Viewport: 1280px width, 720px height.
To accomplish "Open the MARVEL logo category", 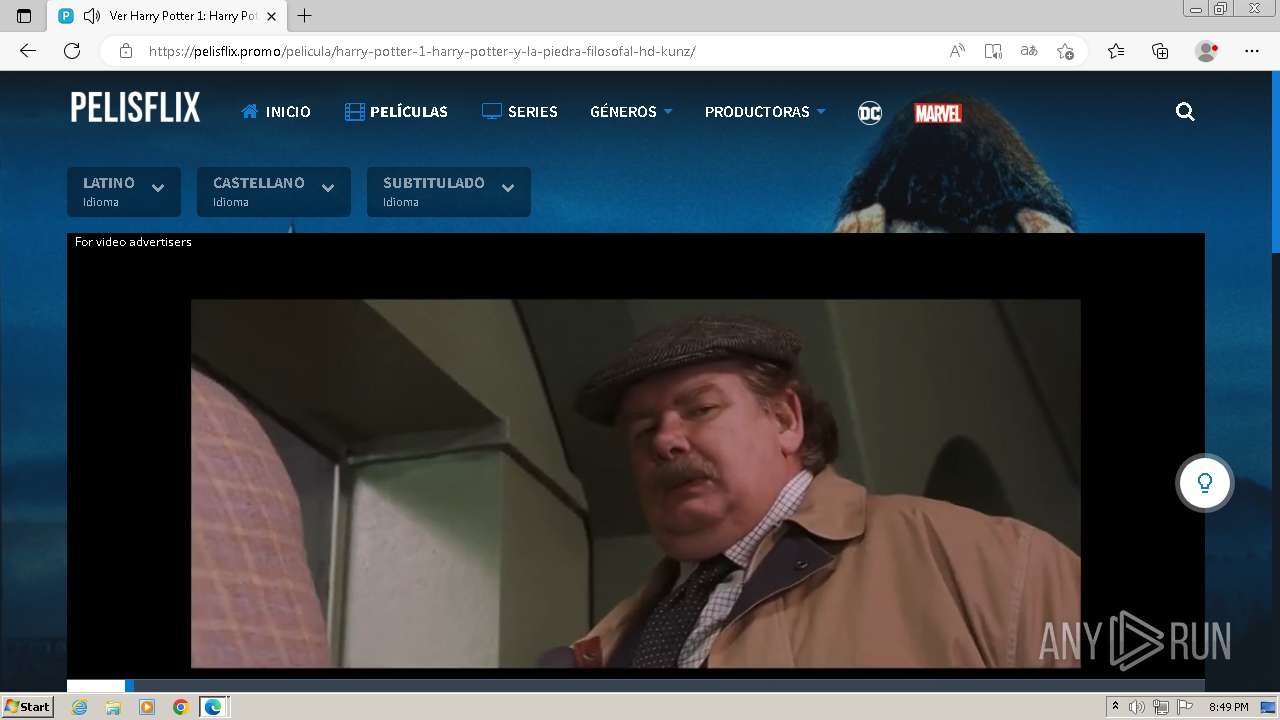I will coord(938,113).
